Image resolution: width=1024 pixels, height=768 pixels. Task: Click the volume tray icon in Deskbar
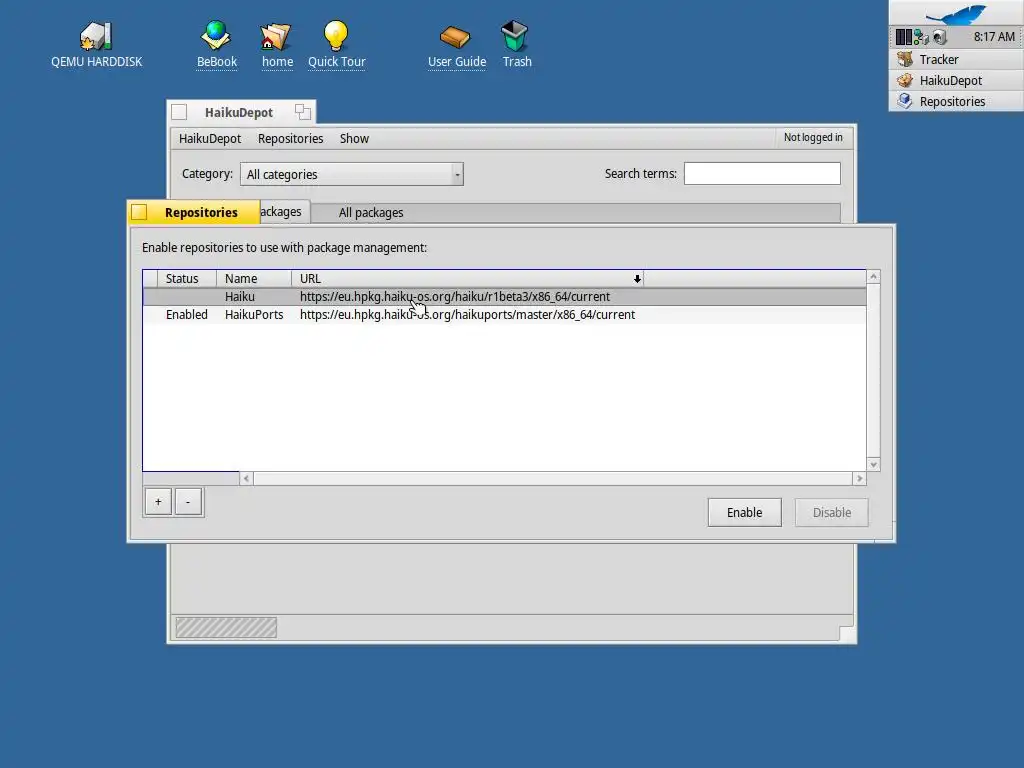click(939, 37)
